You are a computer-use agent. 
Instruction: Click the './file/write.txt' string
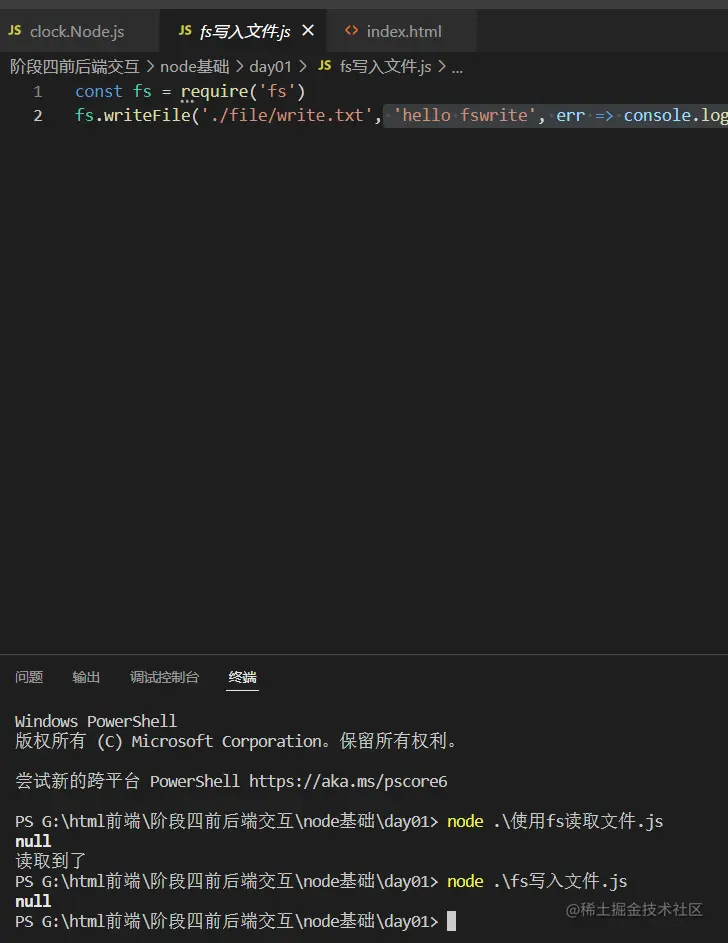point(286,115)
